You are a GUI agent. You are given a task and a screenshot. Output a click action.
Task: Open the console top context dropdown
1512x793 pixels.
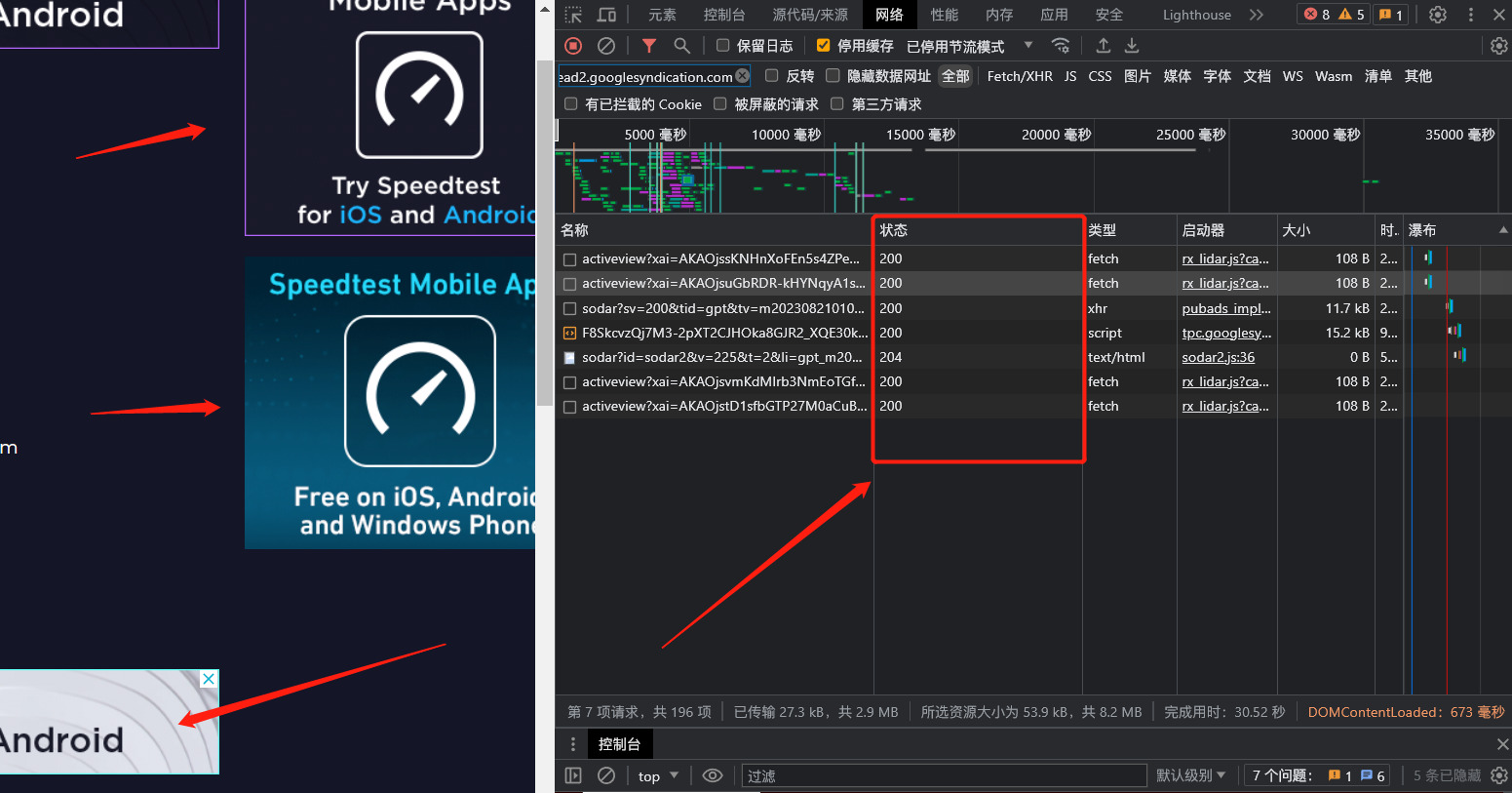point(658,776)
